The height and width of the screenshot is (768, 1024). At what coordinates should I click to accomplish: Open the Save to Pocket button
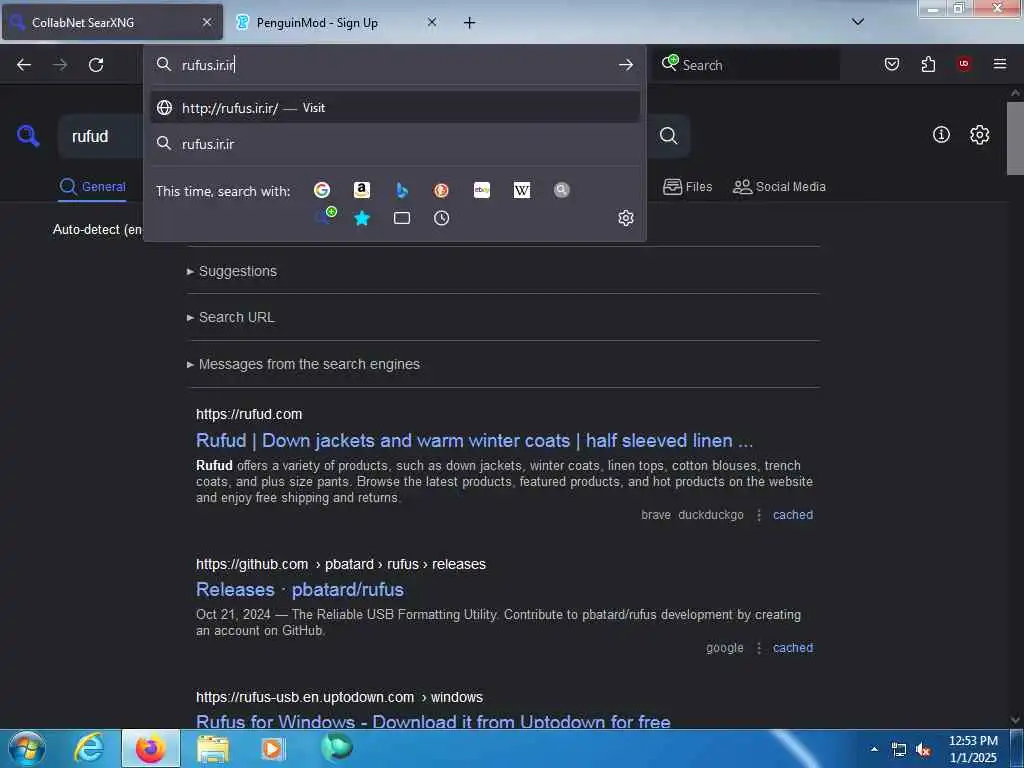point(892,64)
